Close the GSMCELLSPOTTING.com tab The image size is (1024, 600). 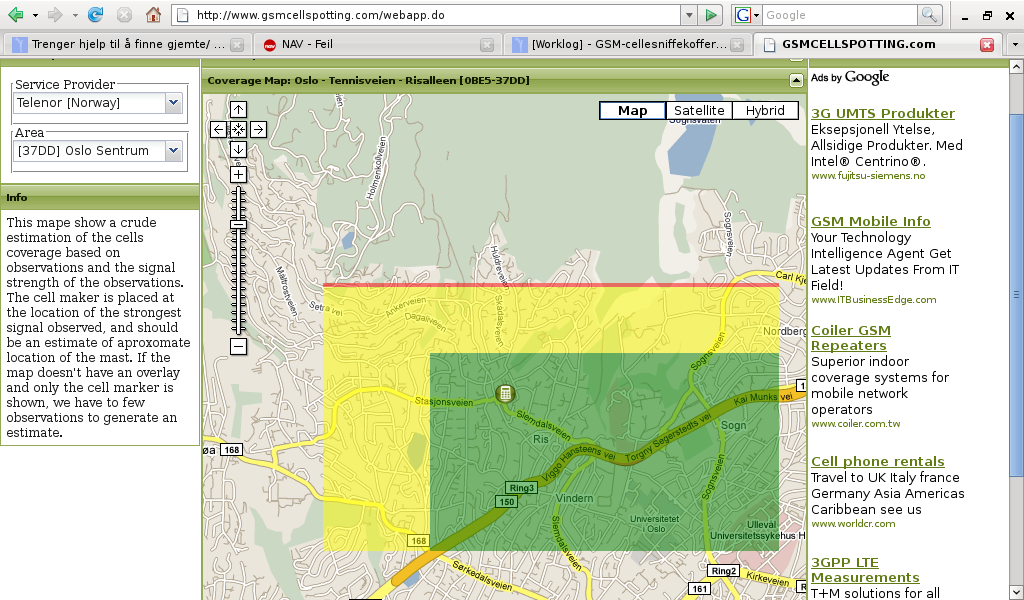987,44
